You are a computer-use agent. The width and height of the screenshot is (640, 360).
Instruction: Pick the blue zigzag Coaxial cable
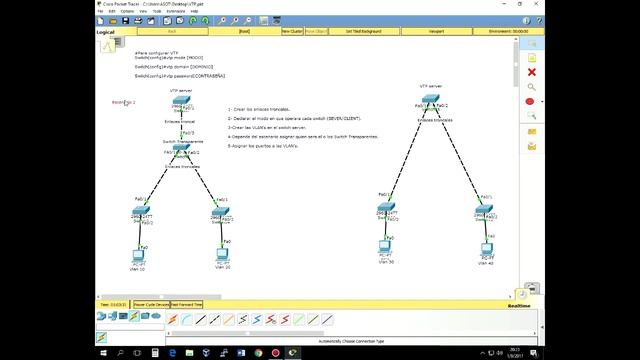click(257, 319)
